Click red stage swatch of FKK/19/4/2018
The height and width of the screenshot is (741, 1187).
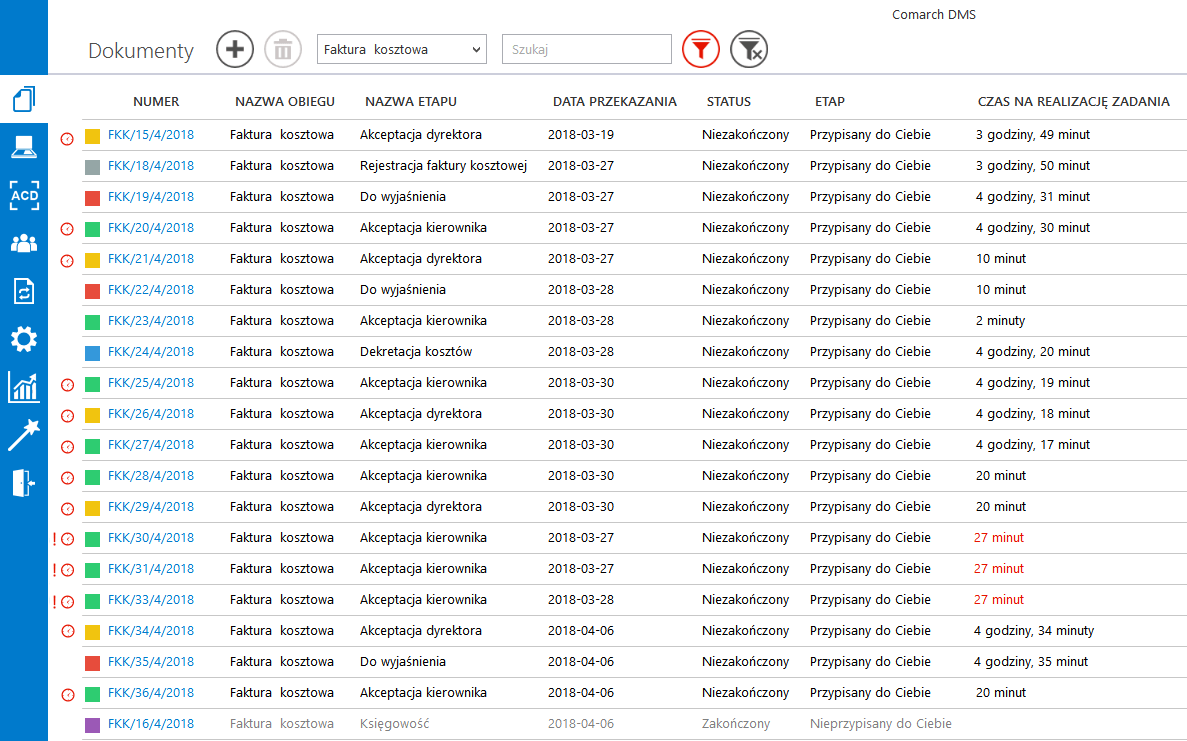[92, 198]
